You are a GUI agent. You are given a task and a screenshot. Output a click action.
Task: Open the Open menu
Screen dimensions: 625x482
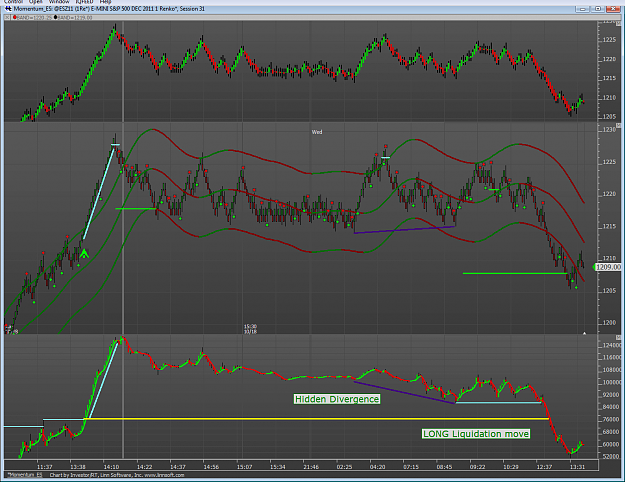(x=35, y=2)
